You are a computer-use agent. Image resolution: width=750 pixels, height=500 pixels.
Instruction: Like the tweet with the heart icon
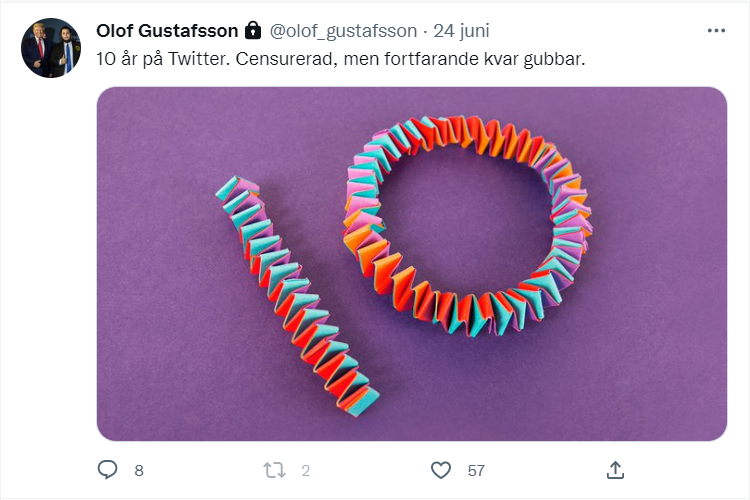[441, 470]
